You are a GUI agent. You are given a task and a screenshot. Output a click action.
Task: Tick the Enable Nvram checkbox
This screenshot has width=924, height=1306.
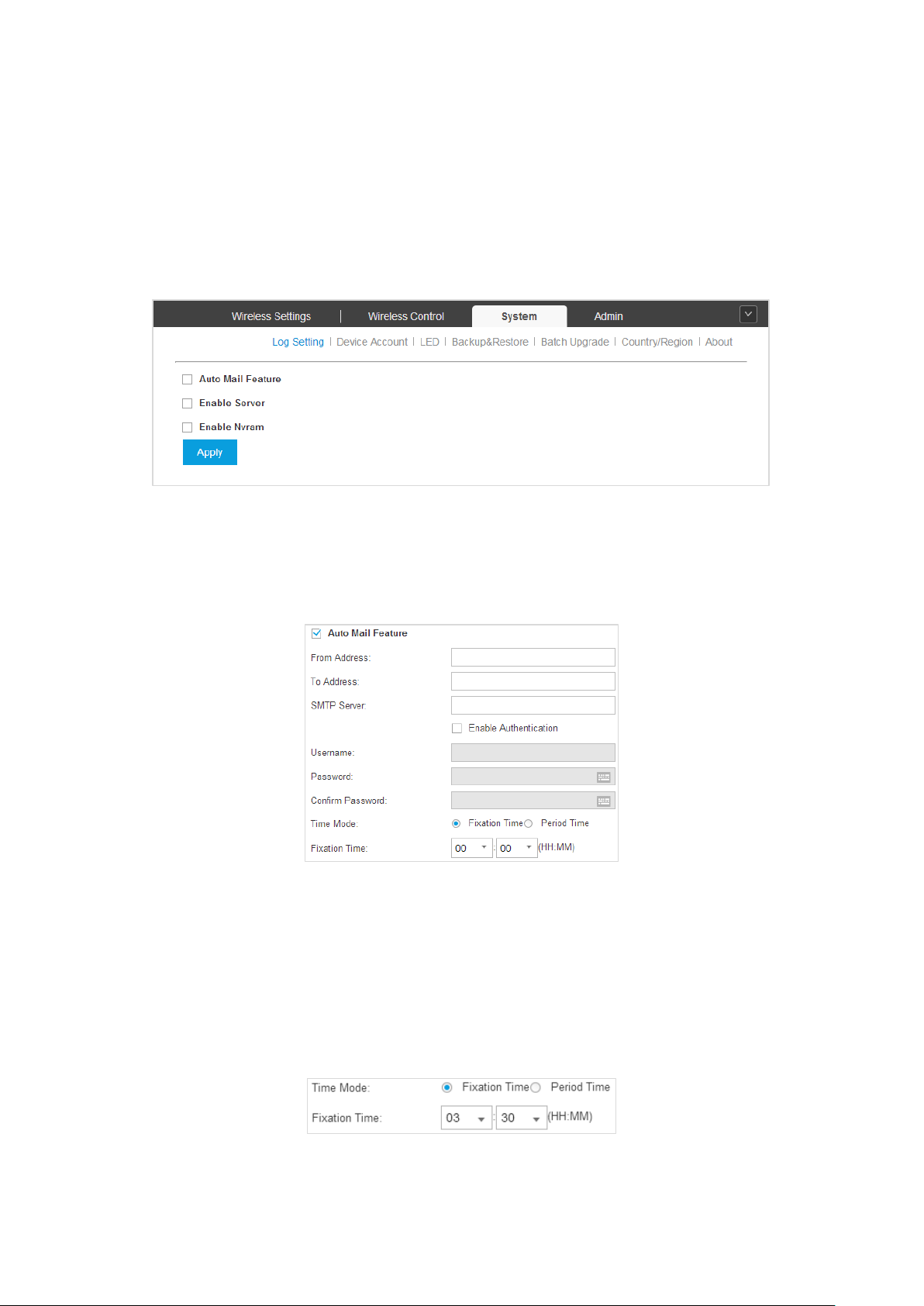tap(187, 427)
